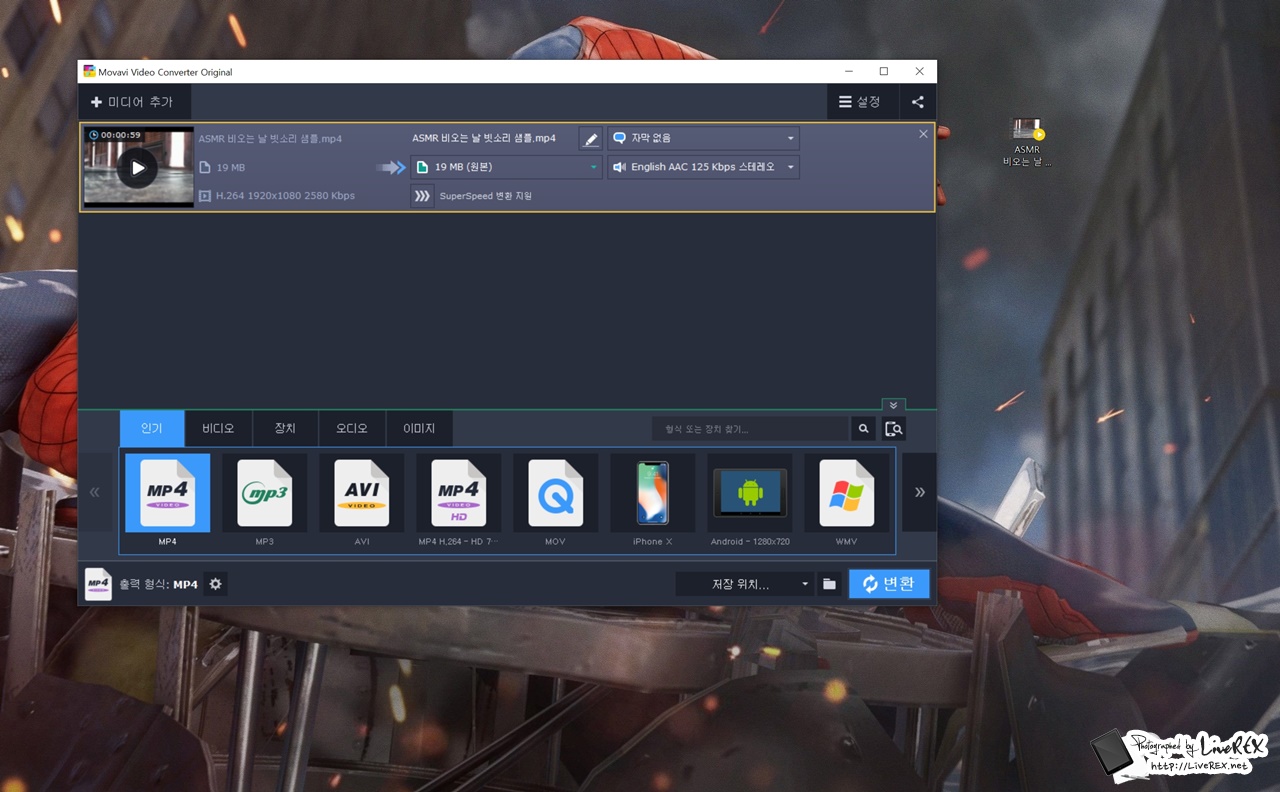Click the output filename ASMR text
This screenshot has width=1280, height=792.
484,138
